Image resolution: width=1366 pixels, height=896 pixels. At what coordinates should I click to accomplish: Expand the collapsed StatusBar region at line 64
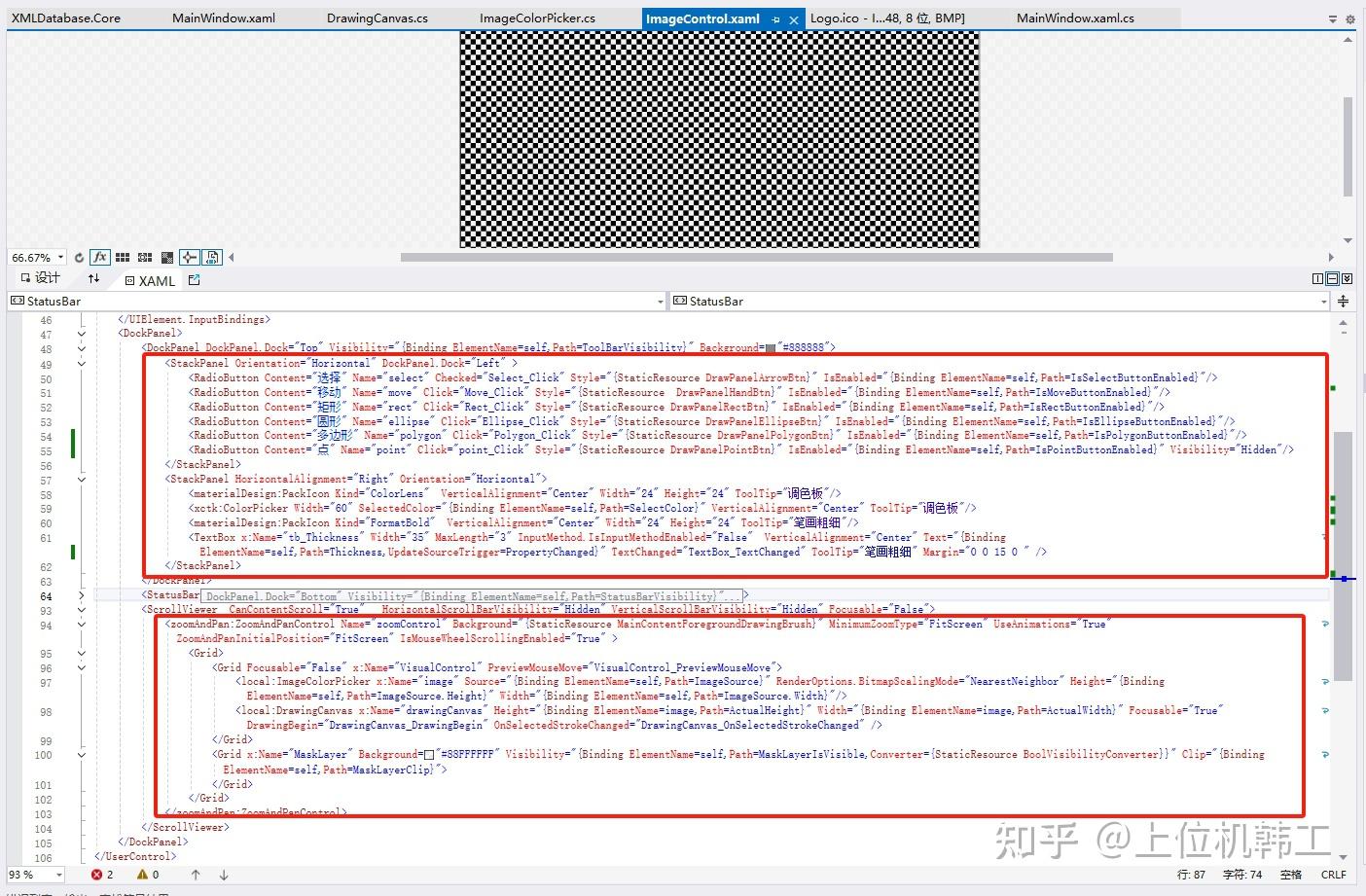(x=82, y=595)
